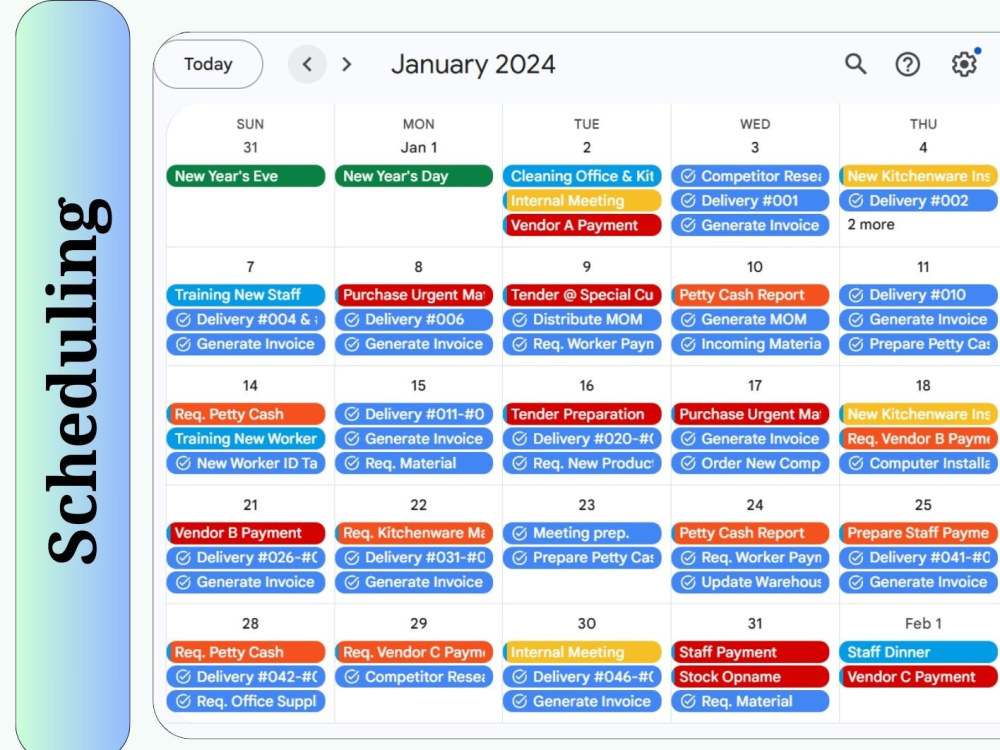The height and width of the screenshot is (750, 1000).
Task: Check off the Delivery #001 task
Action: point(688,201)
